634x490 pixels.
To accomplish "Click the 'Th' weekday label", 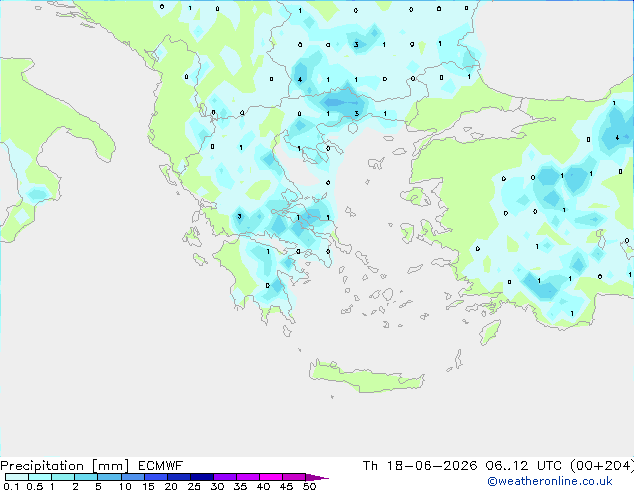I will click(370, 466).
